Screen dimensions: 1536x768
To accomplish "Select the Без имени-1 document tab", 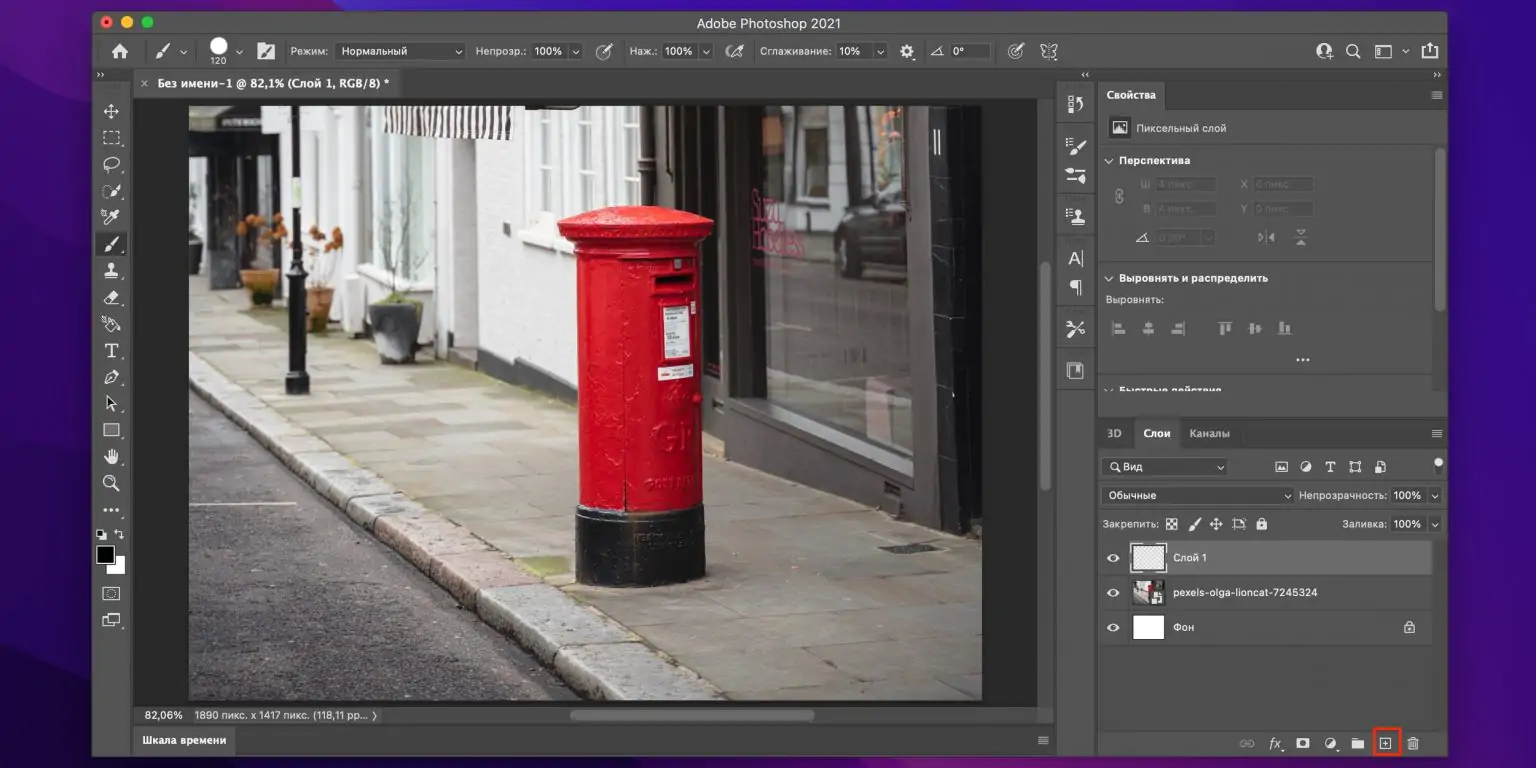I will click(273, 83).
